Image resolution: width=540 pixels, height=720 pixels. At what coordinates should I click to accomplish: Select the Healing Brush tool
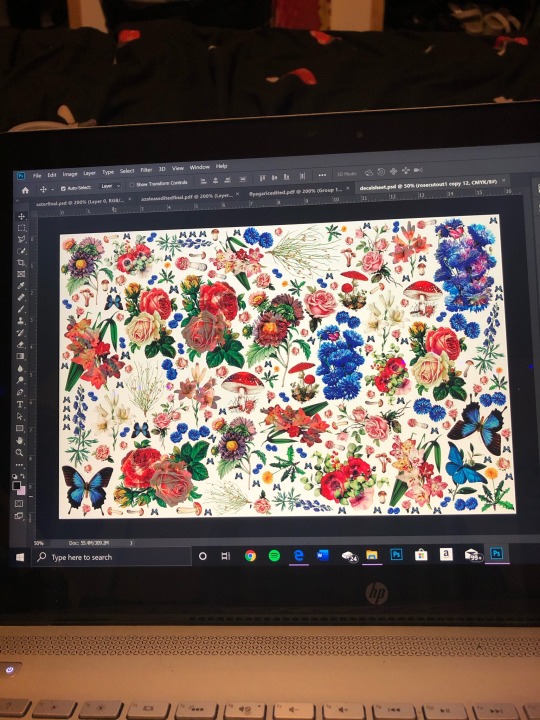coord(21,298)
